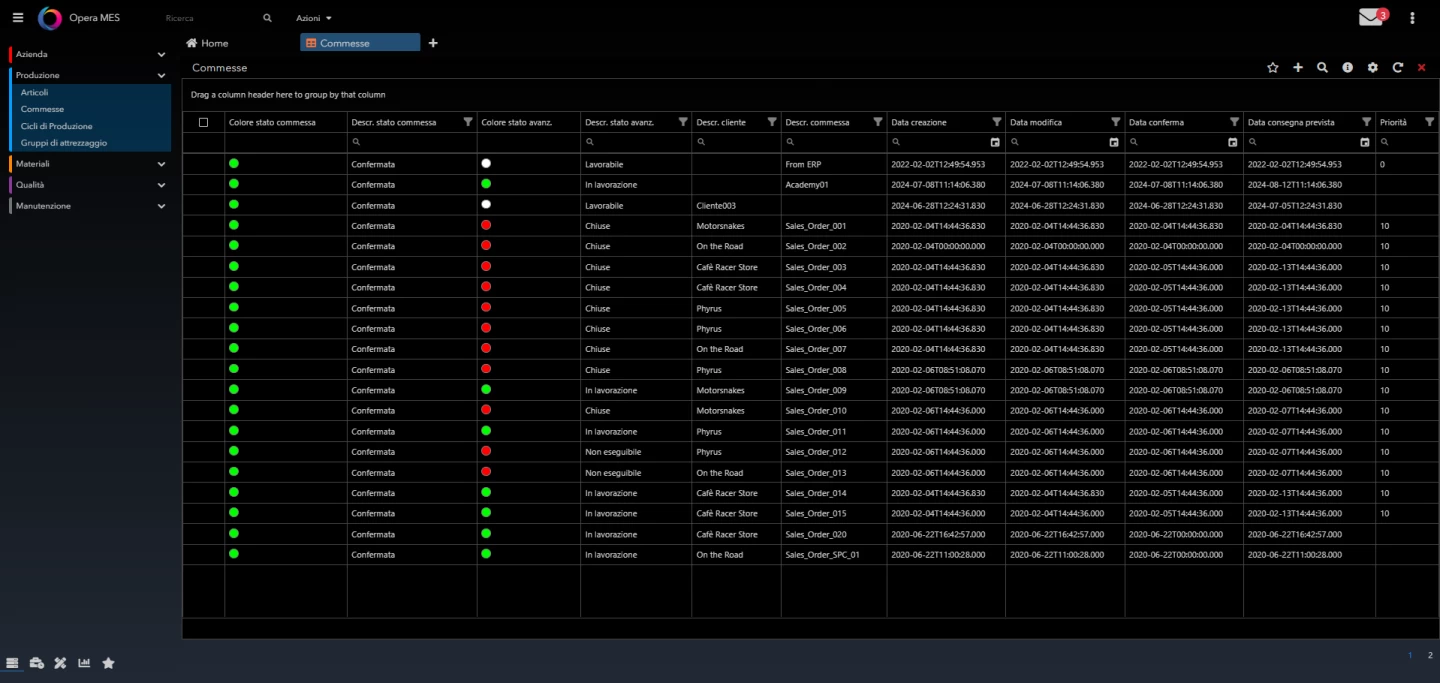Open the briefcase clock icon at bottom
1440x683 pixels.
[37, 663]
